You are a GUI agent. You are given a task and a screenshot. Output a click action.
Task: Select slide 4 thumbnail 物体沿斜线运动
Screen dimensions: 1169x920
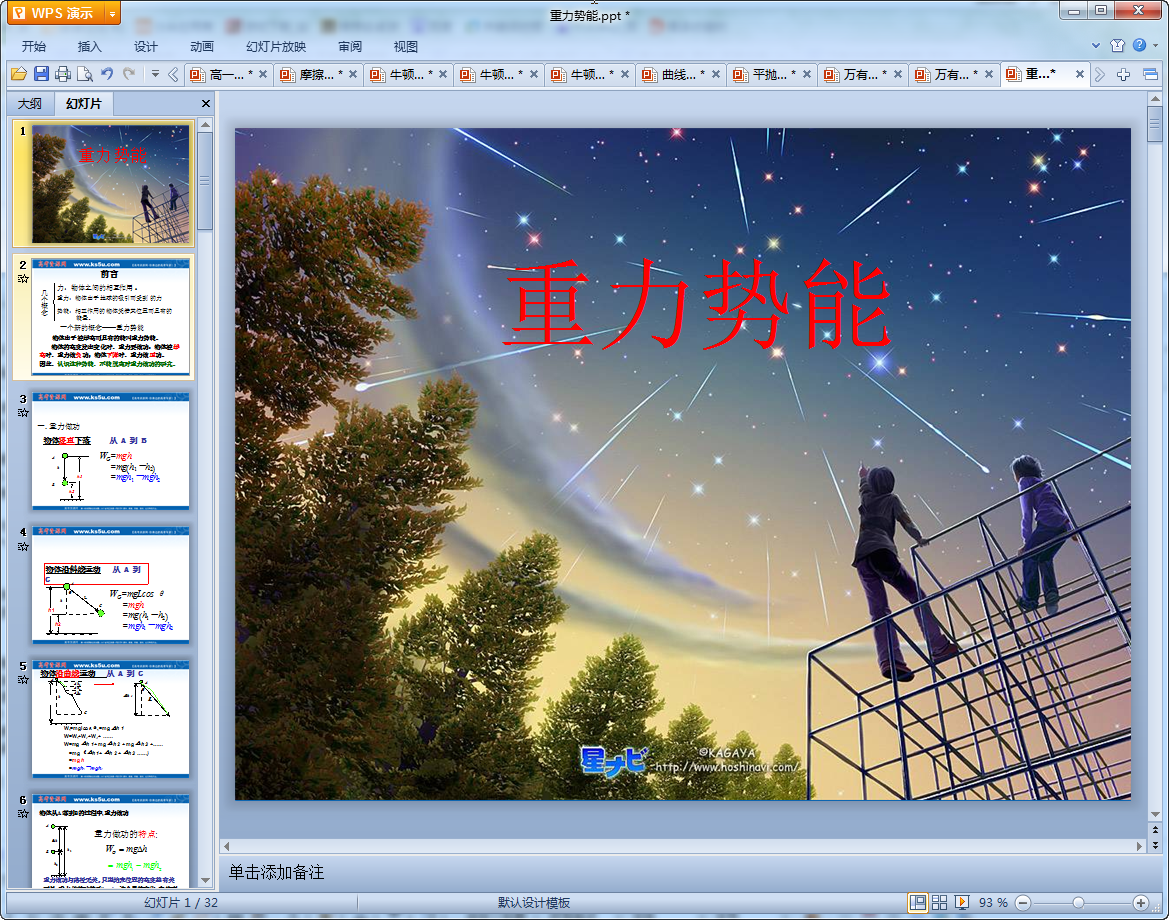[110, 585]
